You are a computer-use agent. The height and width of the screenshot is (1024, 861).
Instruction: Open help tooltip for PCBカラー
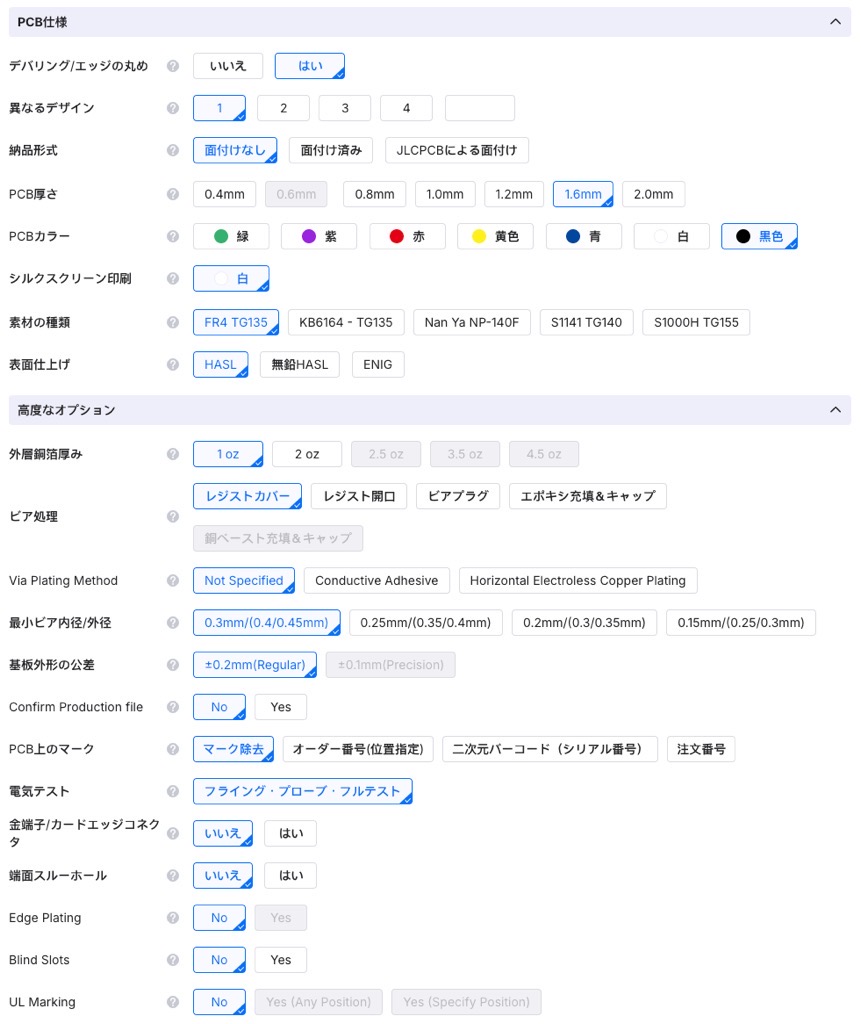(173, 237)
